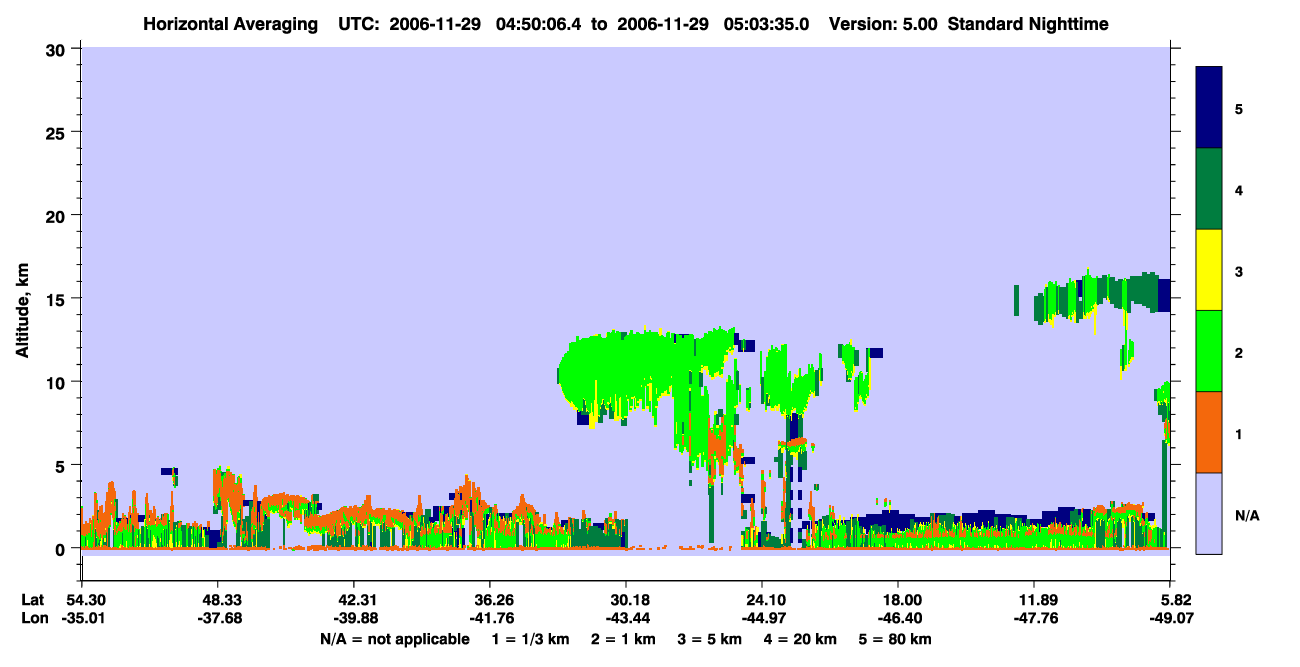Click the altitude tick label 15
Viewport: 1300px width, 667px height.
click(x=57, y=298)
